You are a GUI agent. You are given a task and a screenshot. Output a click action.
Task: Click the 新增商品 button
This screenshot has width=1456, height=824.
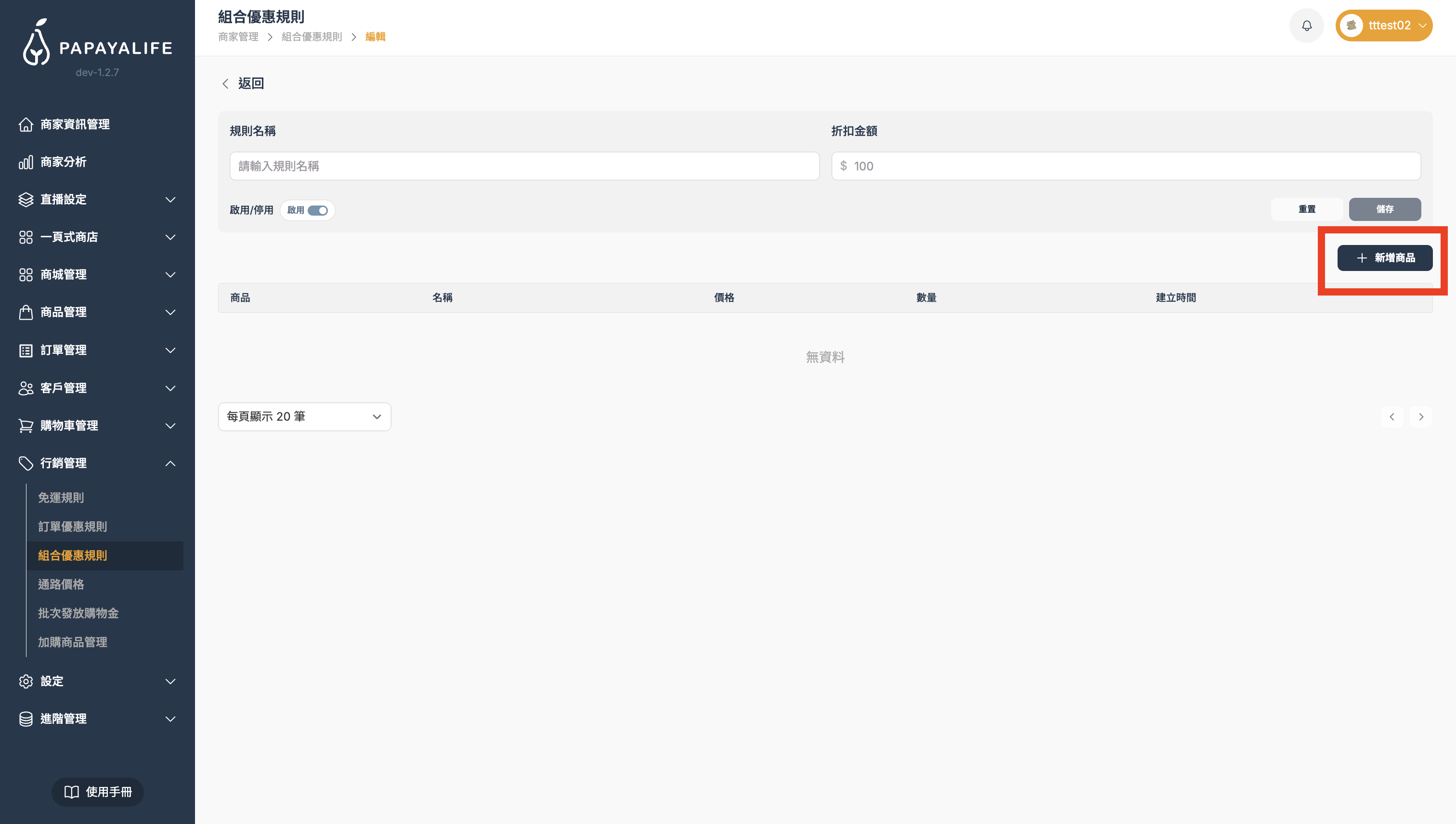pyautogui.click(x=1384, y=257)
